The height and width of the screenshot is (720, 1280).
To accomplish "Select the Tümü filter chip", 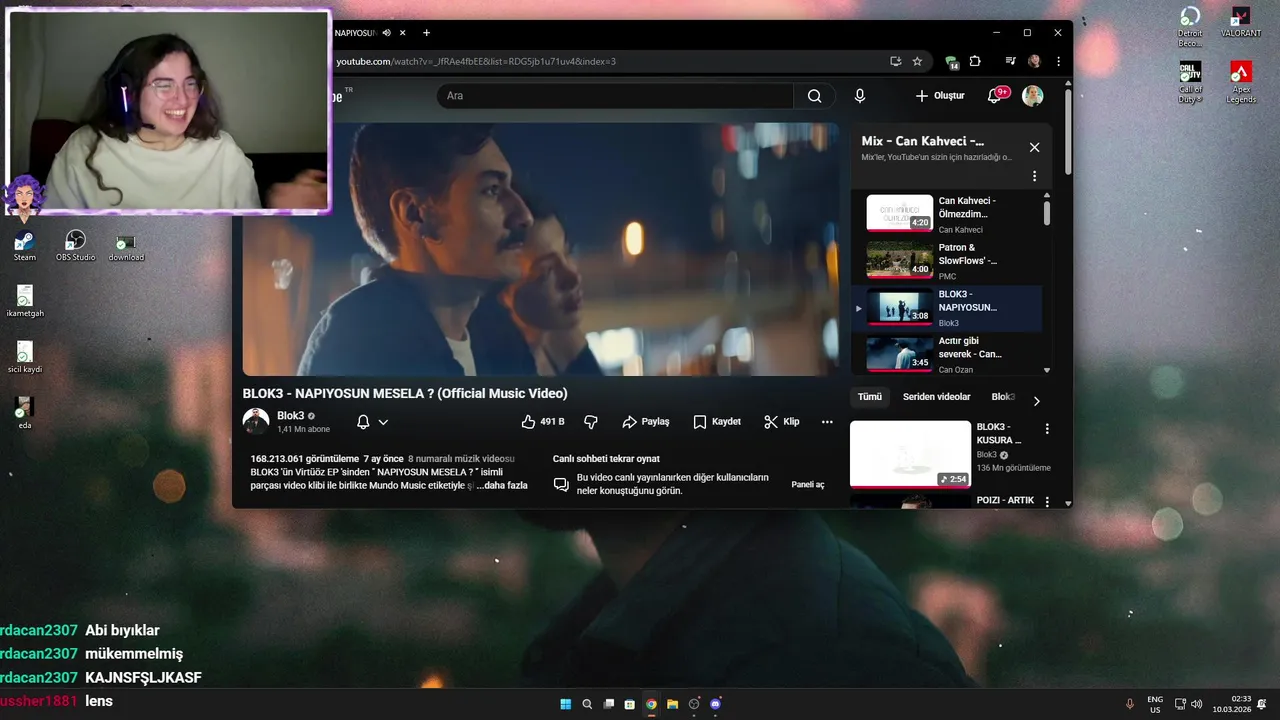I will [870, 397].
